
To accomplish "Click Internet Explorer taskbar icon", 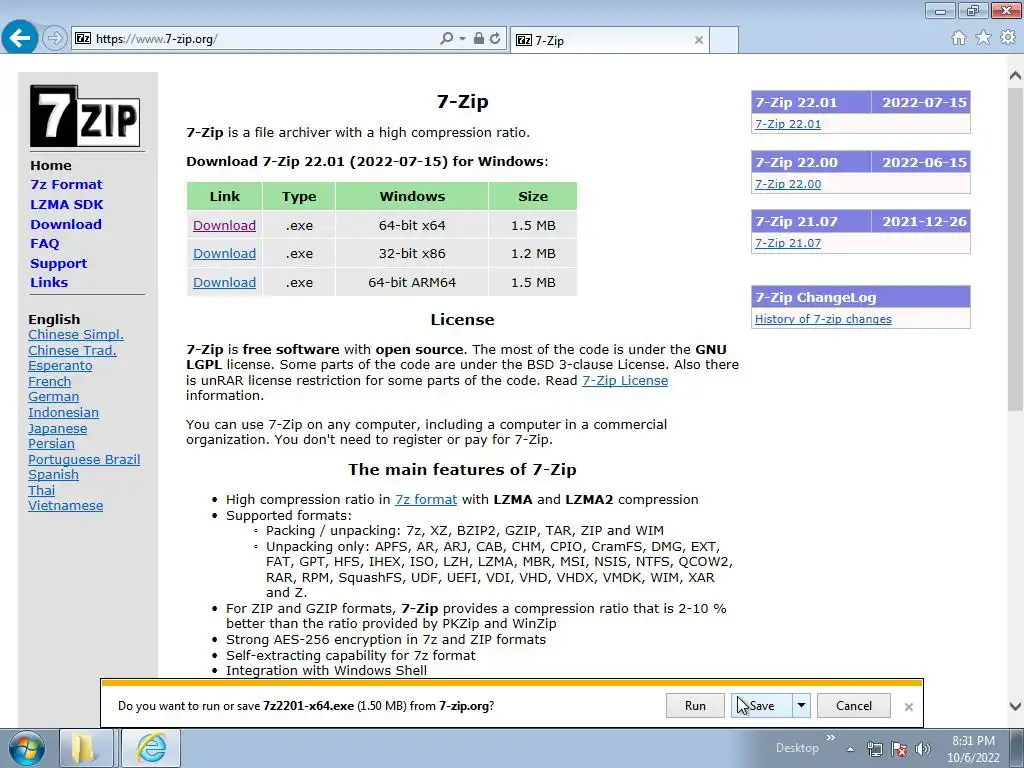I will point(151,748).
